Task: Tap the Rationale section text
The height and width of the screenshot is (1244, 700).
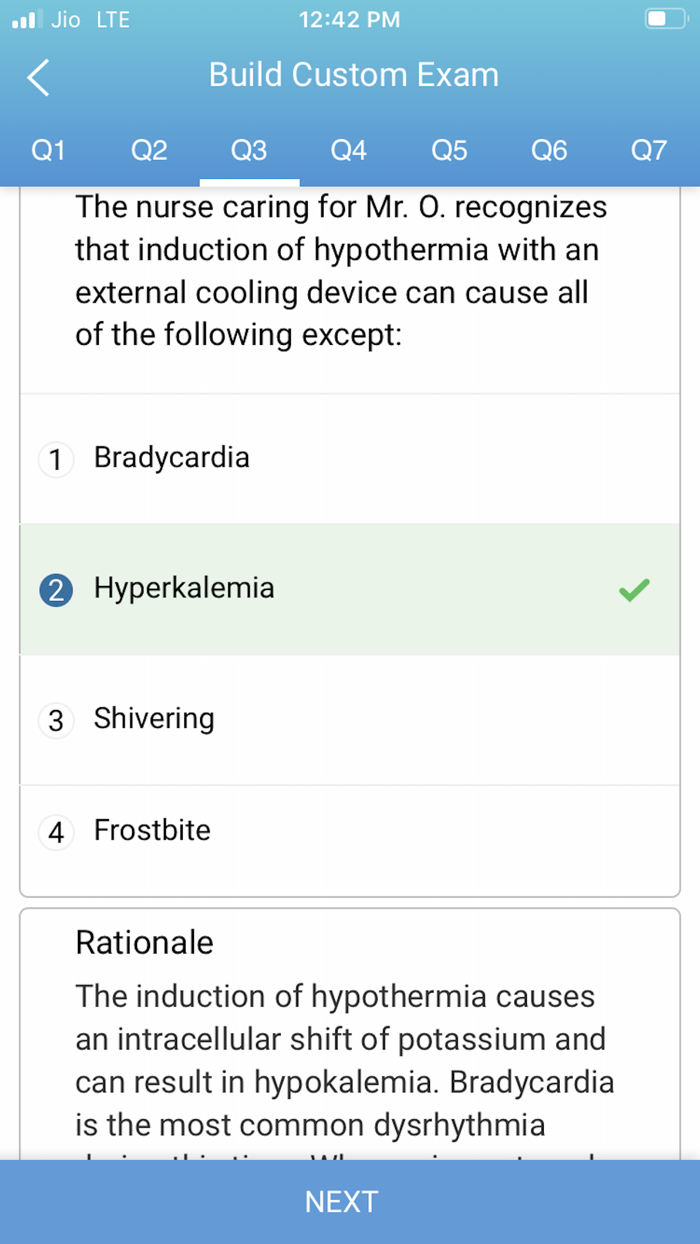Action: [144, 942]
